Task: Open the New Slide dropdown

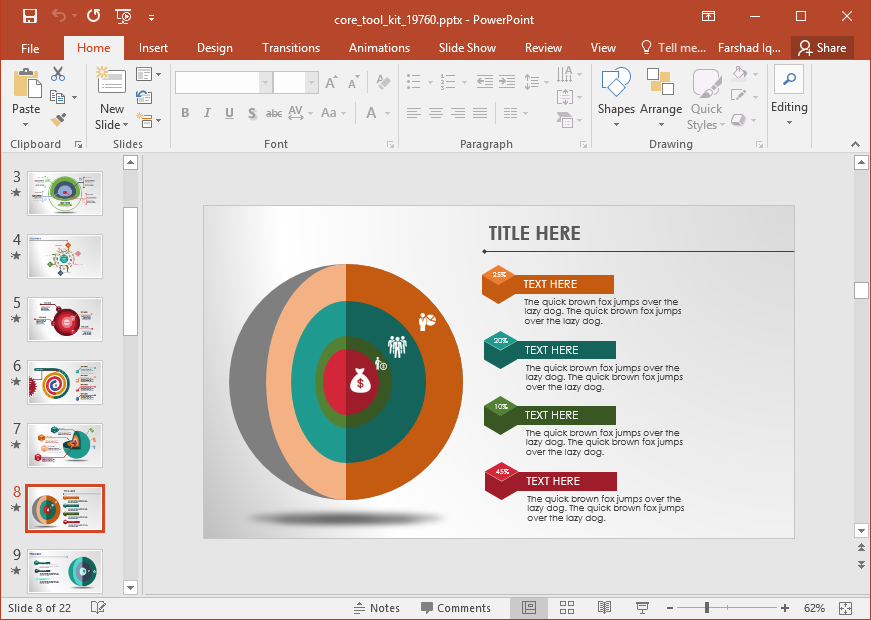Action: pyautogui.click(x=112, y=125)
